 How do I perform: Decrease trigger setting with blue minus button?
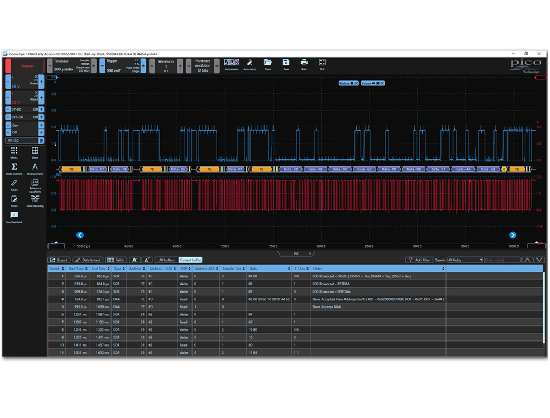pyautogui.click(x=102, y=66)
